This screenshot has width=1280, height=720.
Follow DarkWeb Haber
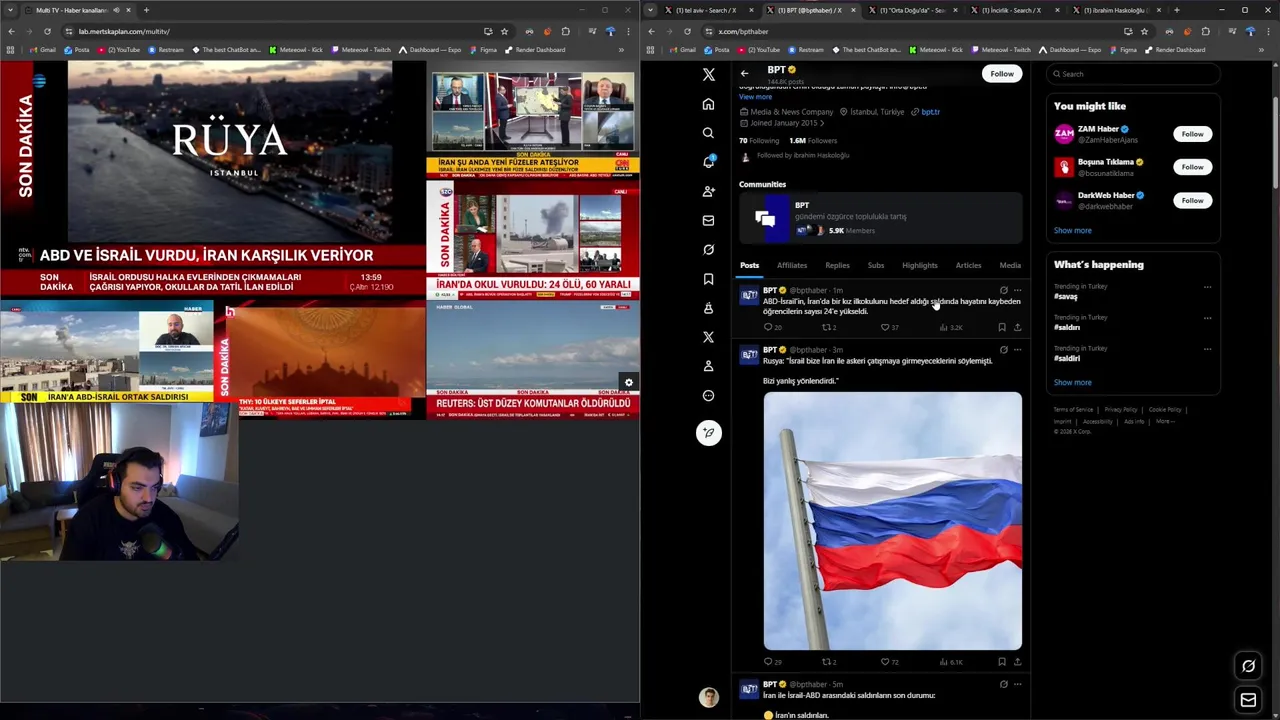[1192, 200]
